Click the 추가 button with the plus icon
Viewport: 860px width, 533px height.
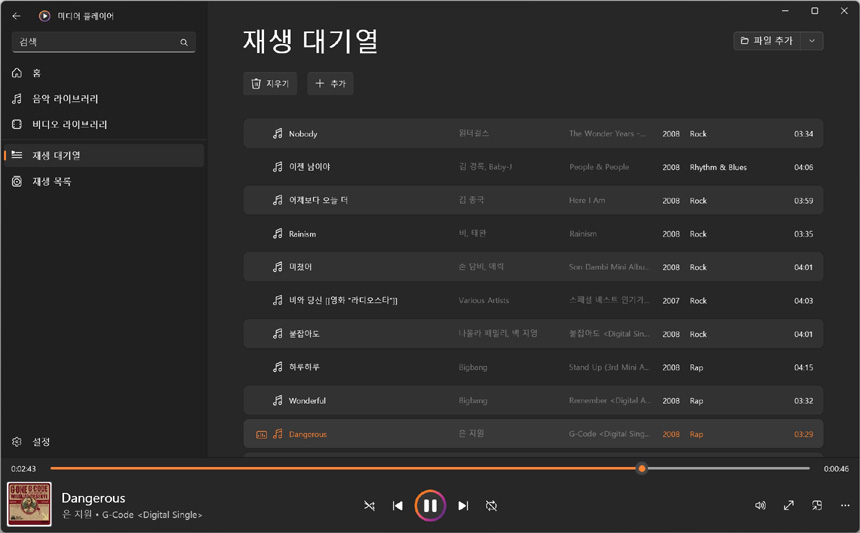330,84
